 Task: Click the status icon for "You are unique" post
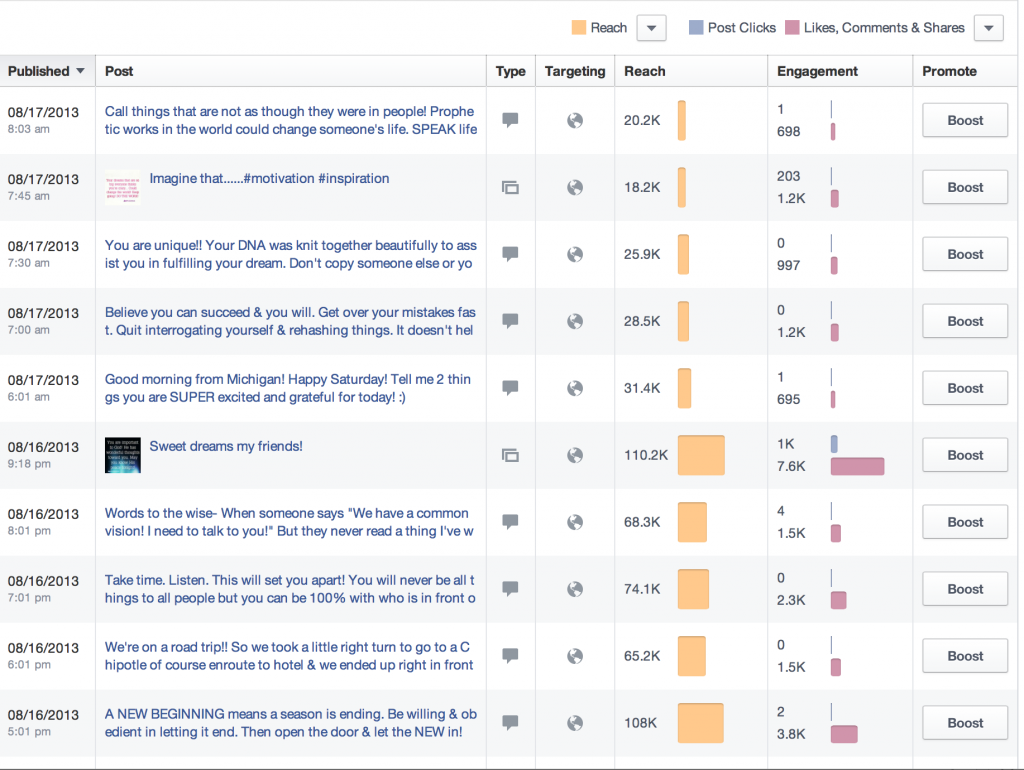(510, 254)
